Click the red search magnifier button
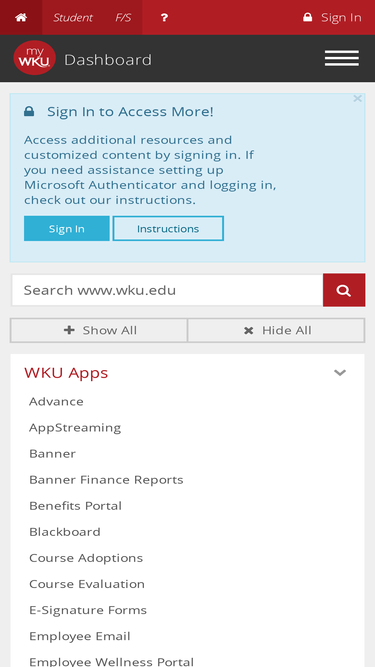This screenshot has width=375, height=667. point(344,290)
